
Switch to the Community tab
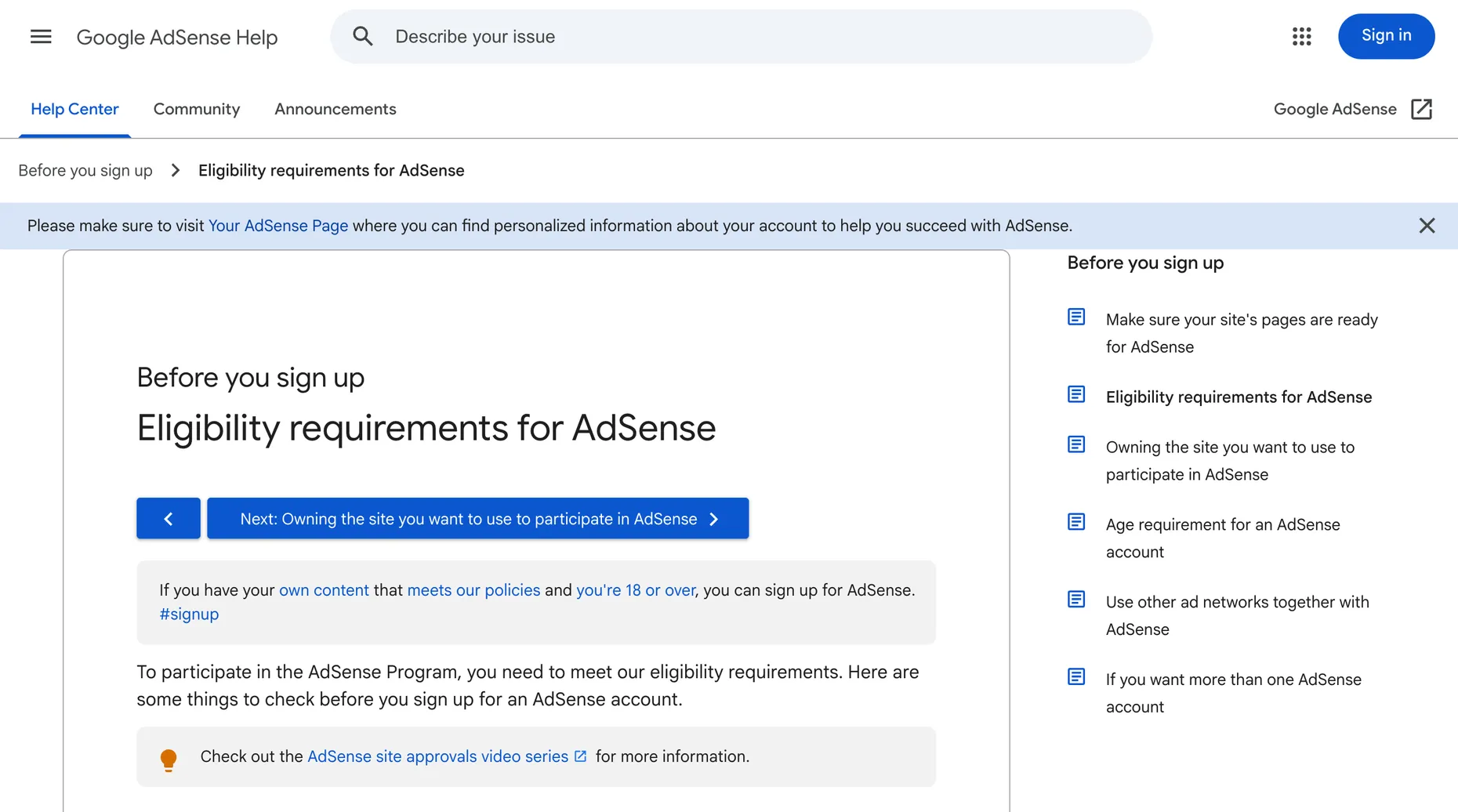click(x=197, y=109)
